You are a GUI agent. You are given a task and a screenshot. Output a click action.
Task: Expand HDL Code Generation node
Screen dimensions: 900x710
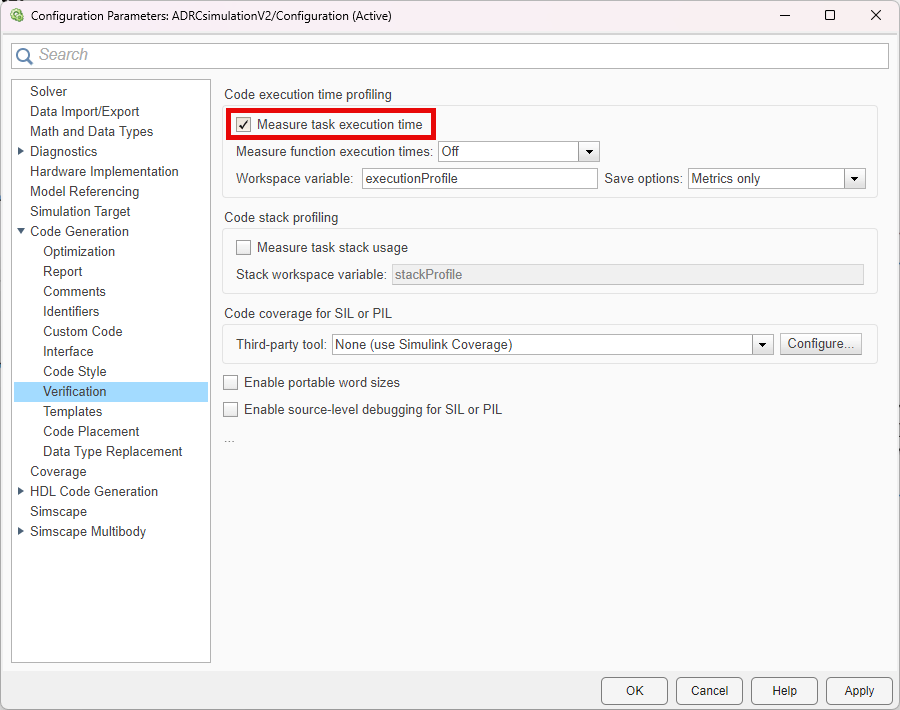pos(22,492)
